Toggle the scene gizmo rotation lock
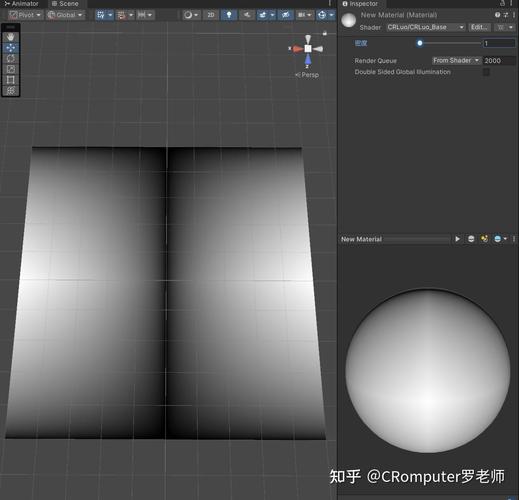 pos(325,33)
